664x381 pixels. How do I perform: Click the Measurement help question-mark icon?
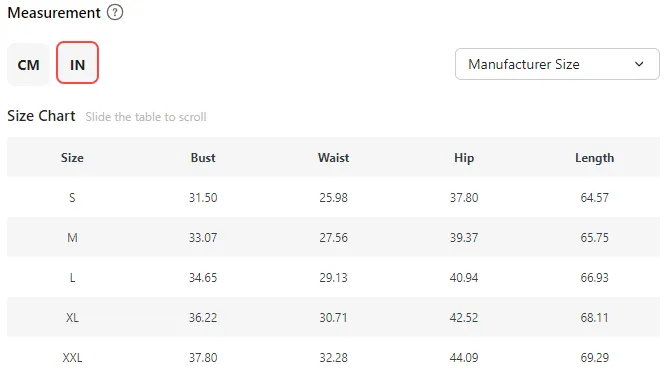point(115,12)
